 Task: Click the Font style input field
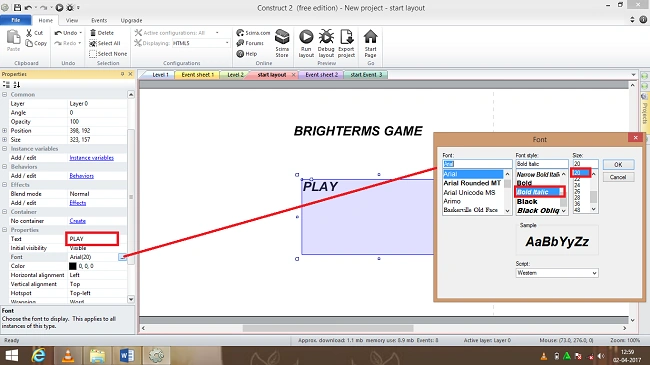tap(542, 164)
